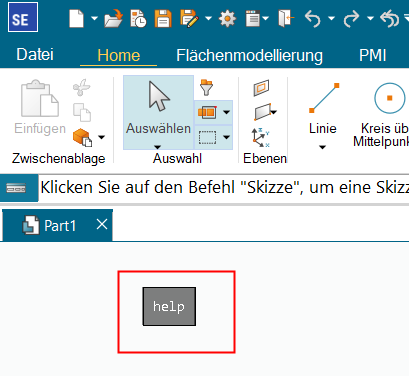The image size is (409, 376).
Task: Toggle the dashed rectangle fence select
Action: tap(207, 137)
